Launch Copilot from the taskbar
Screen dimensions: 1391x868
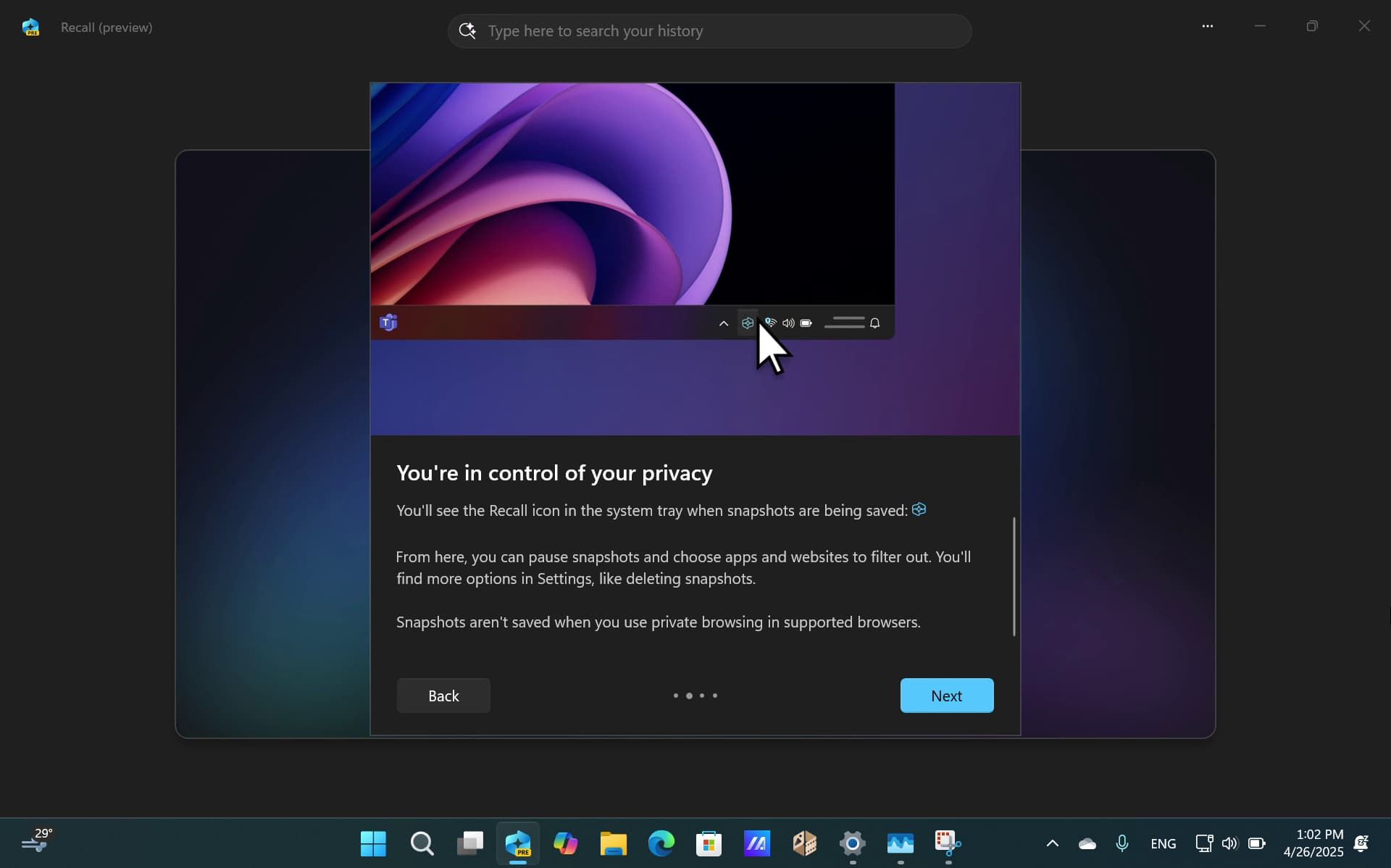click(x=566, y=843)
